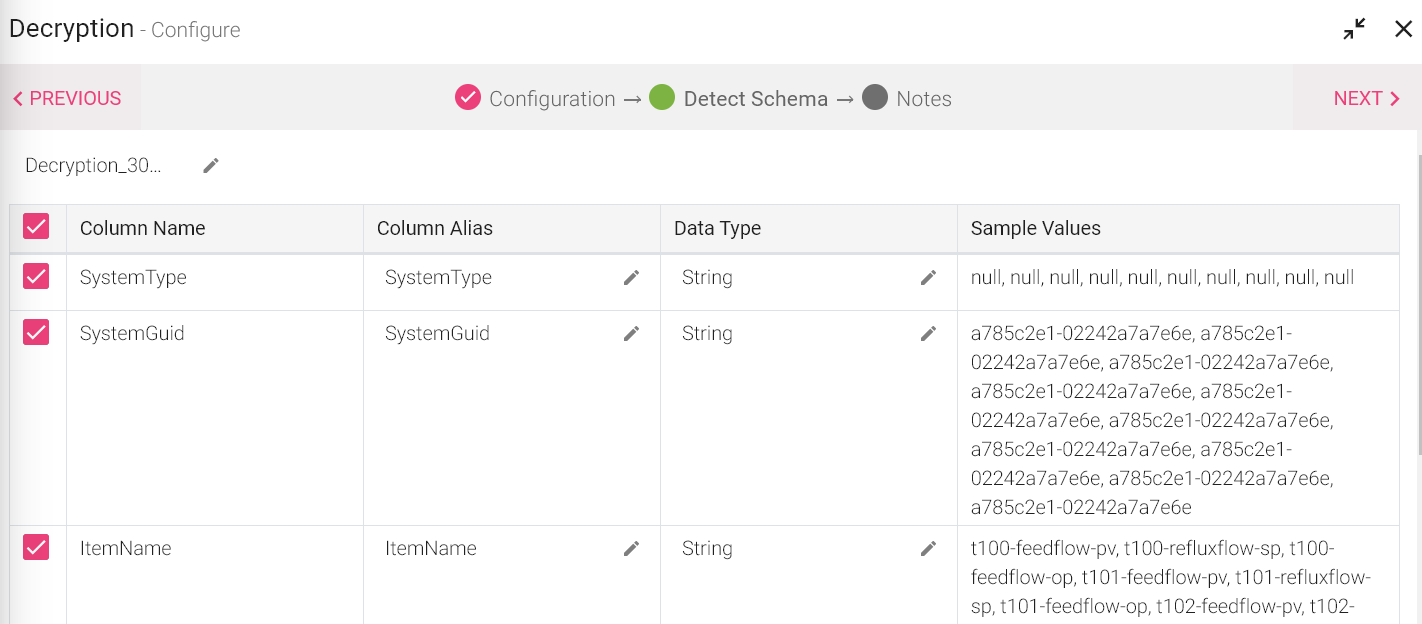The height and width of the screenshot is (624, 1422).
Task: Go to the Configuration step
Action: click(x=535, y=98)
